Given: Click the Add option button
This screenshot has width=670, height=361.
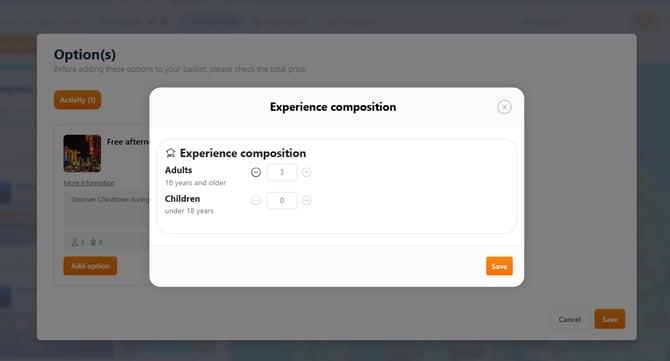Looking at the screenshot, I should pos(90,266).
